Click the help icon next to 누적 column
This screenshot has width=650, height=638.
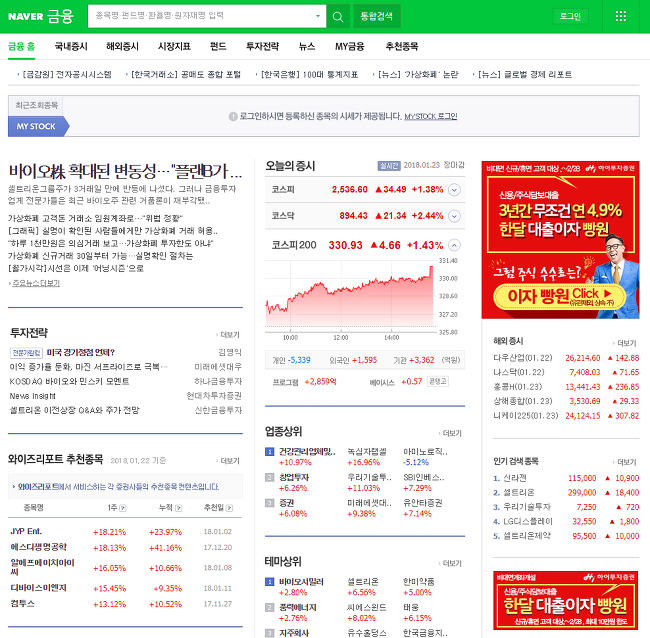coord(179,508)
